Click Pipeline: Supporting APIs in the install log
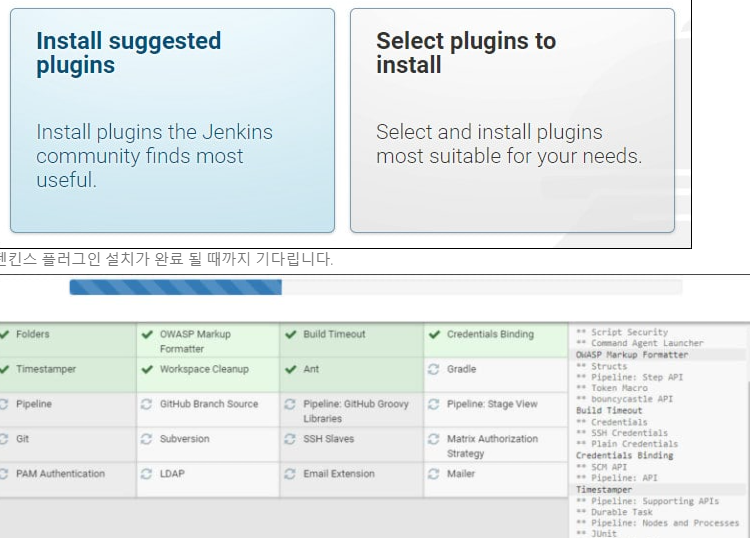 coord(655,501)
